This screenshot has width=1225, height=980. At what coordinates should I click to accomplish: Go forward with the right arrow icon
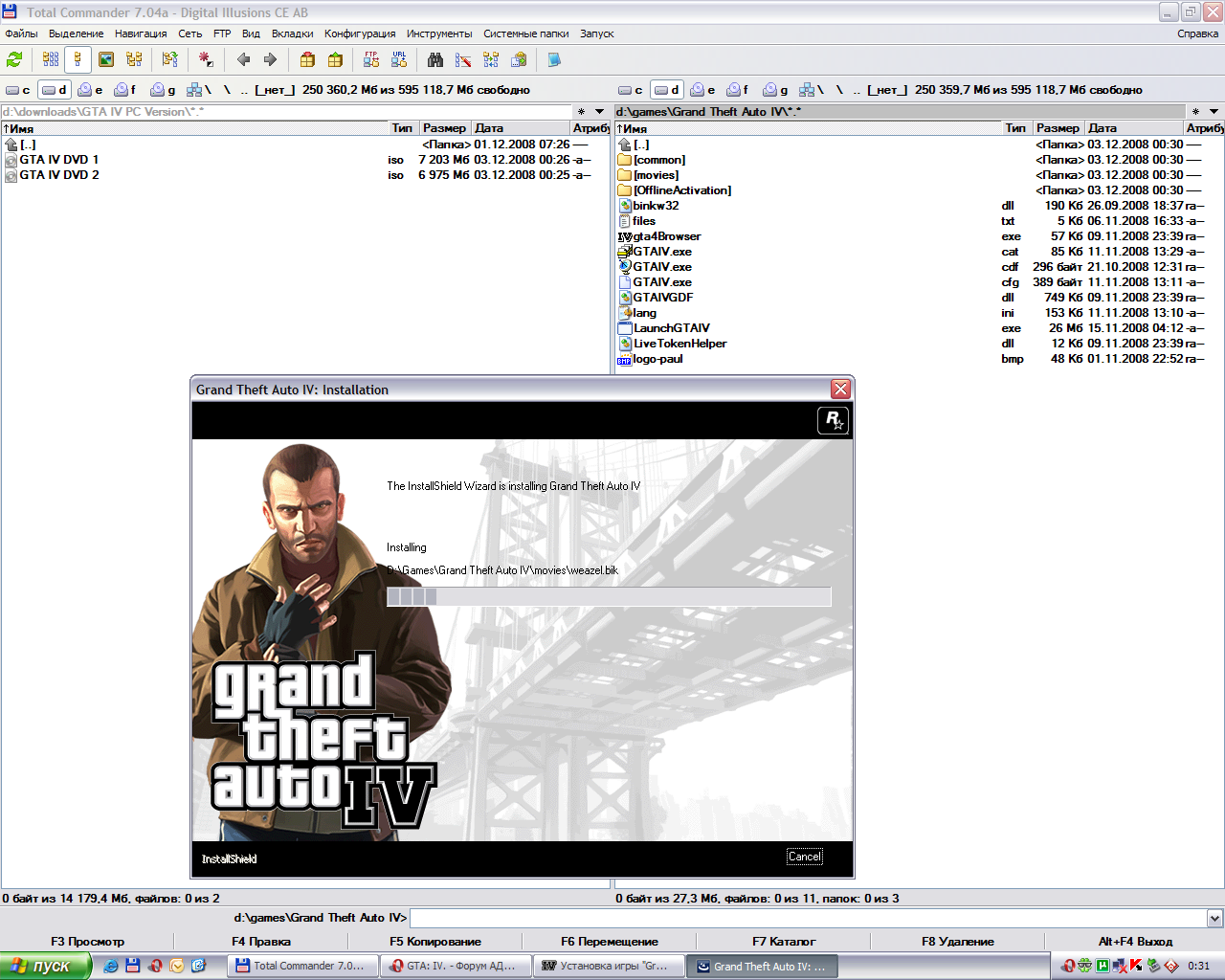pyautogui.click(x=271, y=59)
